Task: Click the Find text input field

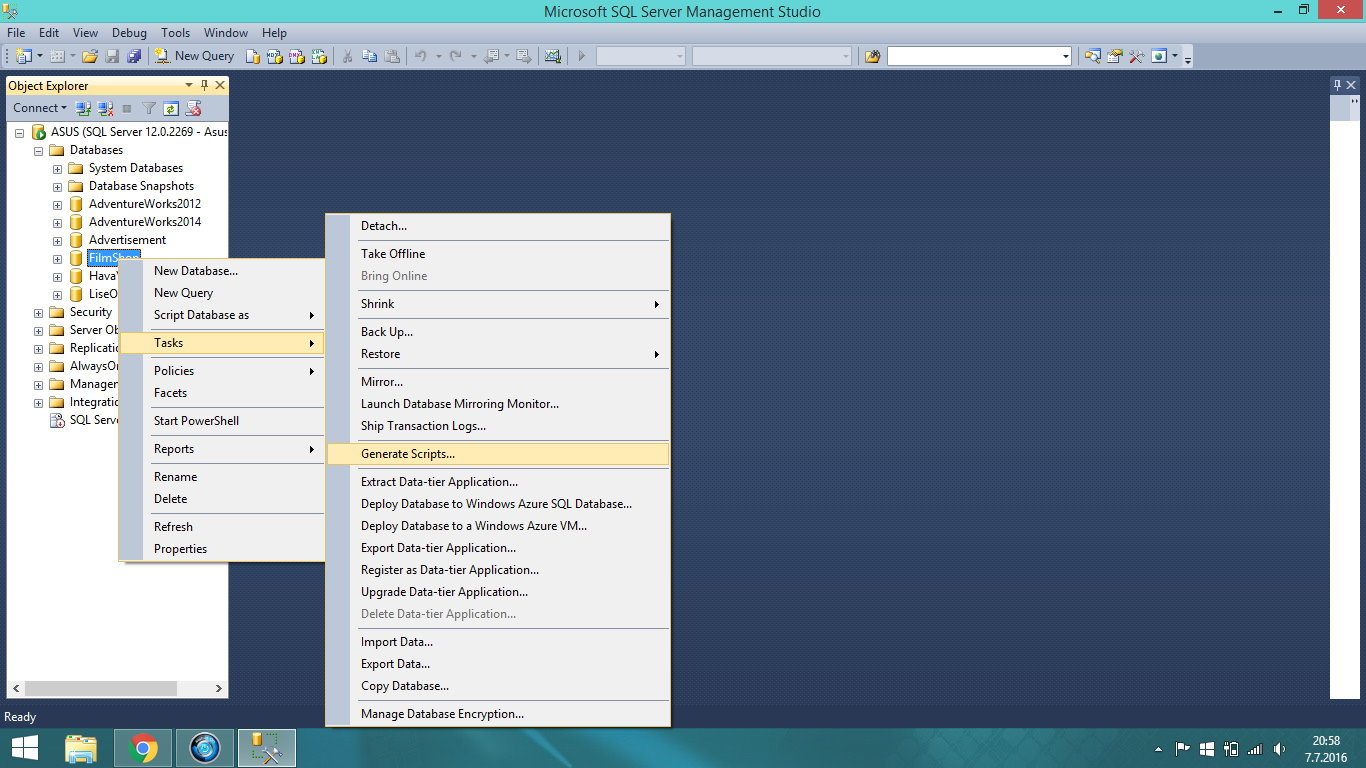Action: coord(973,56)
